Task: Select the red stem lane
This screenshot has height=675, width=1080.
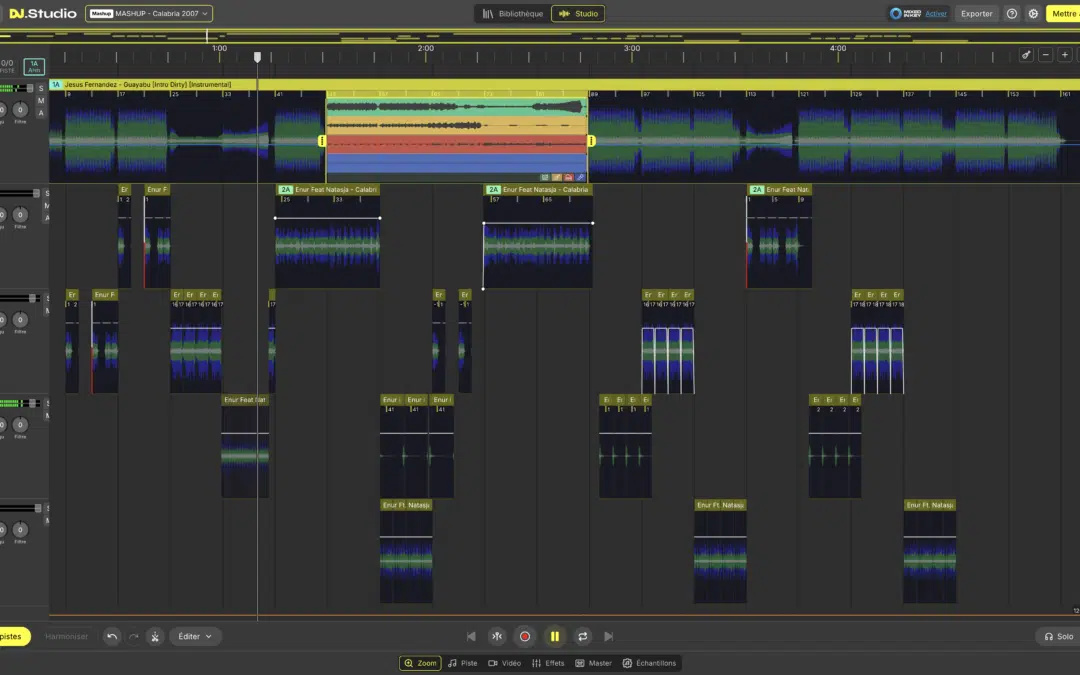Action: 457,144
